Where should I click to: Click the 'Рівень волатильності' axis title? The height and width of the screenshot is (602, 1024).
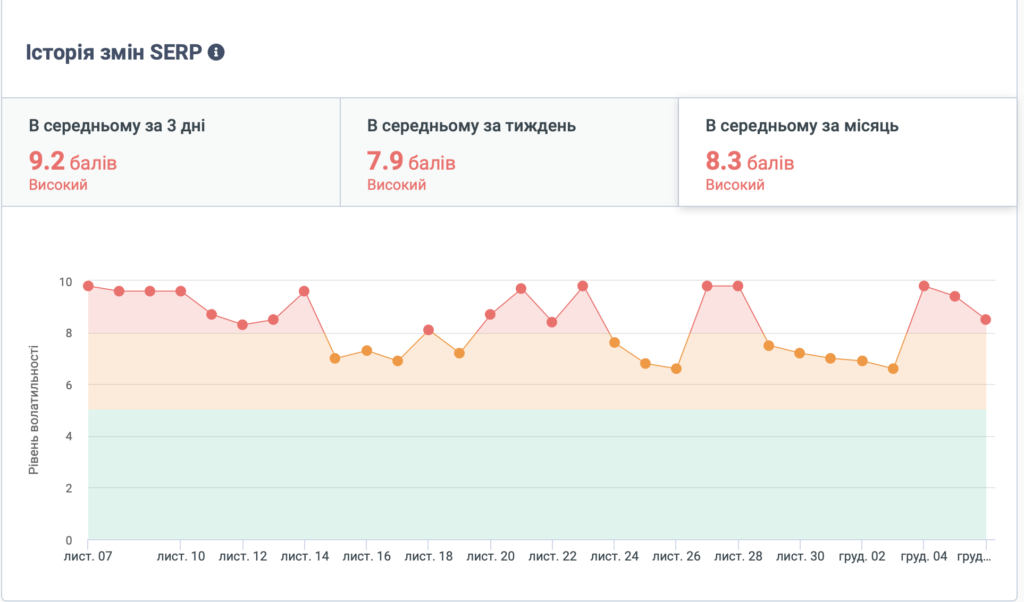pos(35,410)
